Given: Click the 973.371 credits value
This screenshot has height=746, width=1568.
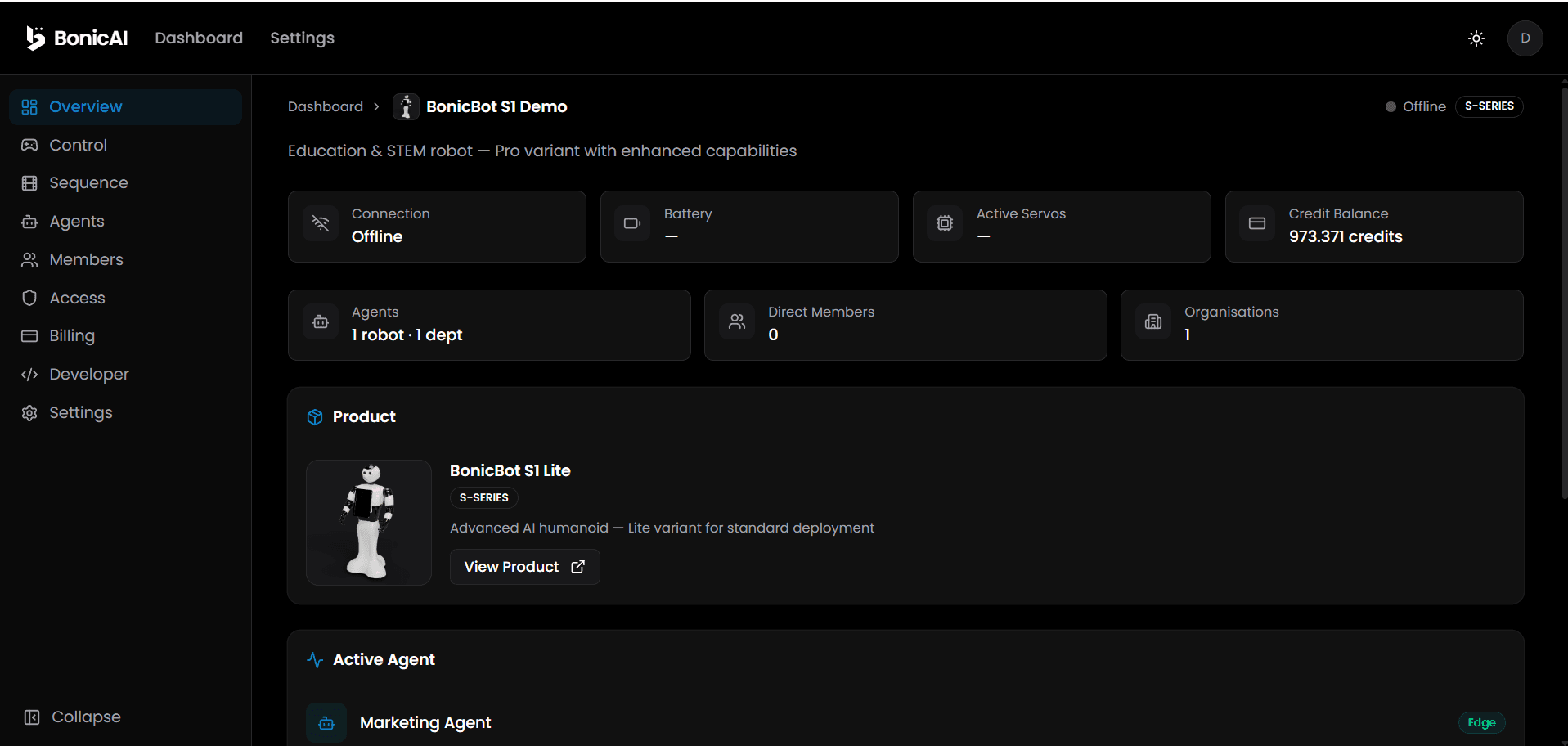Looking at the screenshot, I should pyautogui.click(x=1346, y=236).
